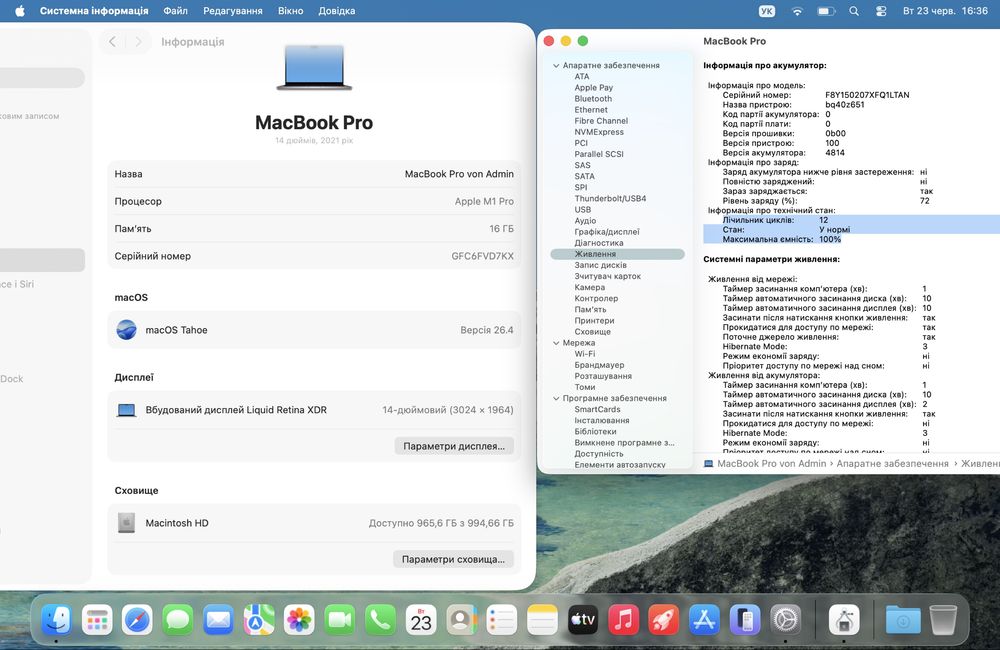Switch the УК input source indicator
Screen dimensions: 1000x650
click(x=767, y=11)
